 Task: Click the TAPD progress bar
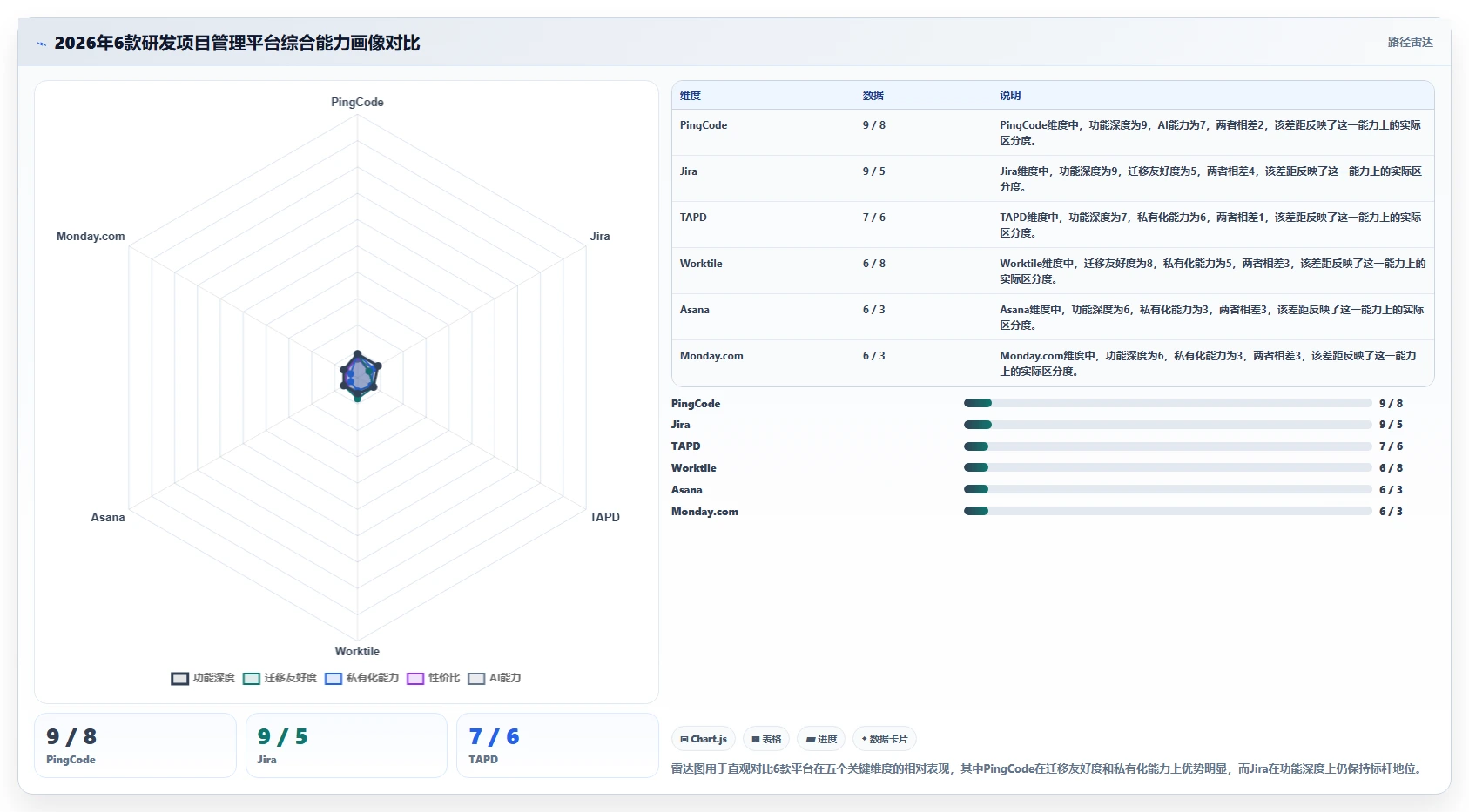(x=1168, y=446)
